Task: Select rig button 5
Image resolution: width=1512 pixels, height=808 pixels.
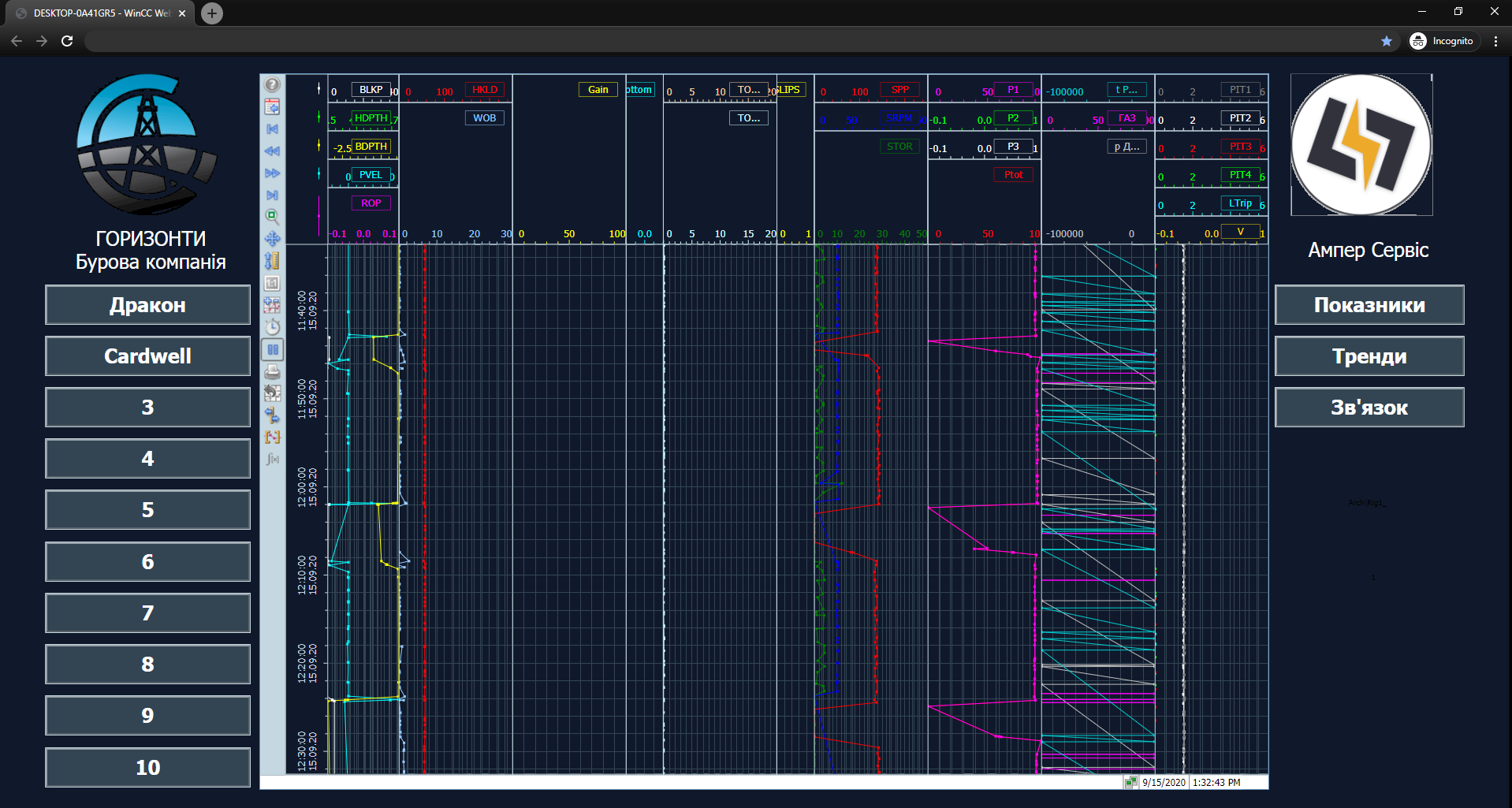Action: (x=147, y=510)
